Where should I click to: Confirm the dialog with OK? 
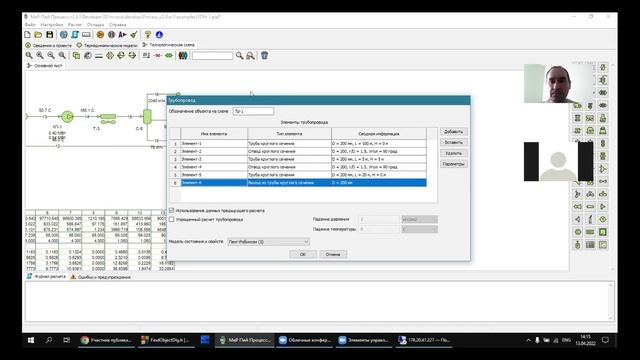tap(302, 254)
